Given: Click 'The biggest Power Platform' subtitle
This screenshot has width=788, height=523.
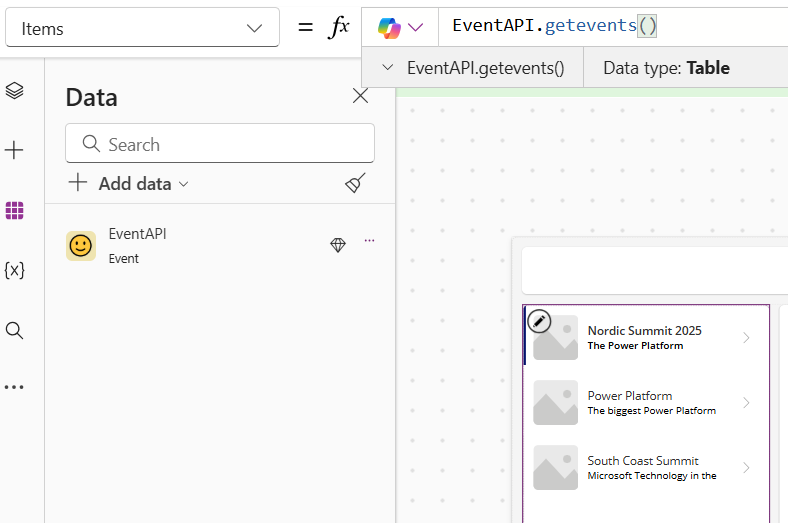Looking at the screenshot, I should click(651, 411).
